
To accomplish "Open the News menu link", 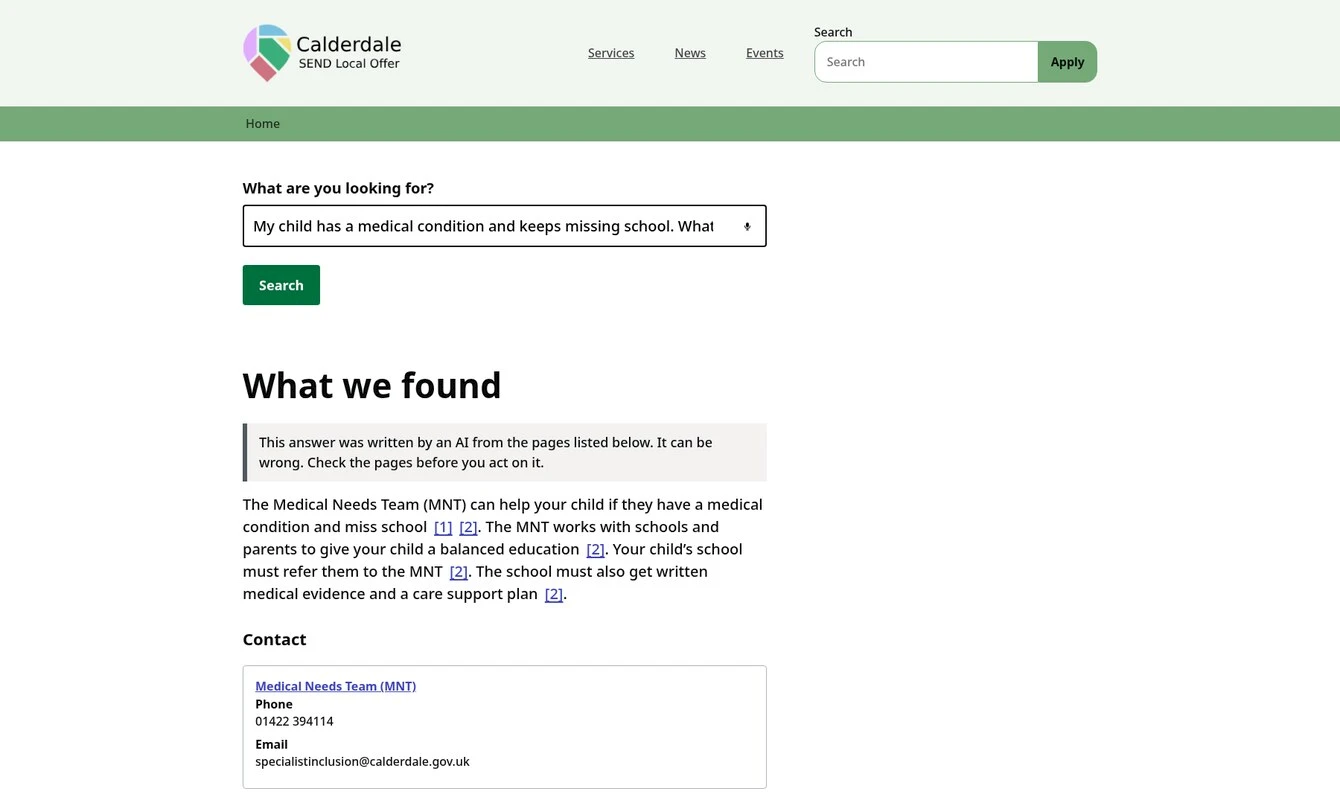I will [x=690, y=53].
